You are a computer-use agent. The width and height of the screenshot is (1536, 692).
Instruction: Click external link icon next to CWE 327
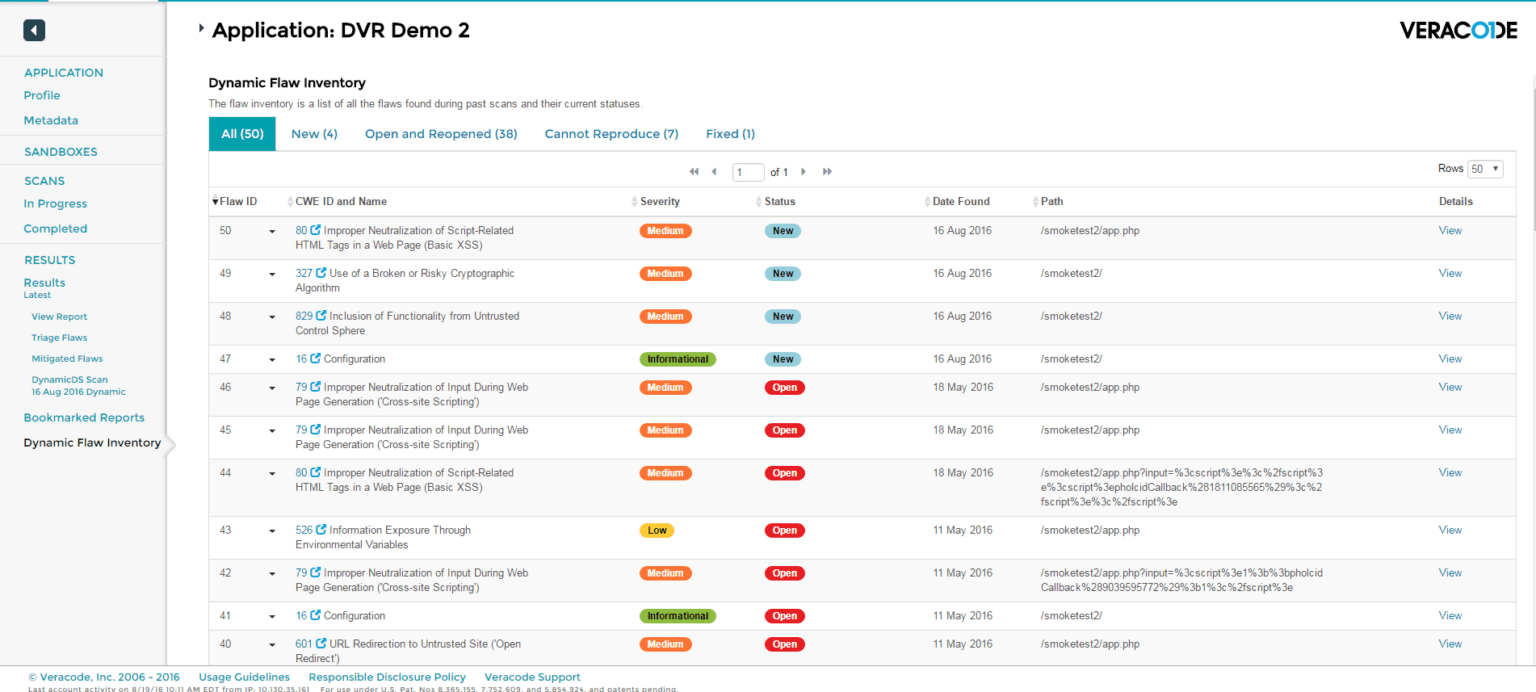[x=321, y=273]
